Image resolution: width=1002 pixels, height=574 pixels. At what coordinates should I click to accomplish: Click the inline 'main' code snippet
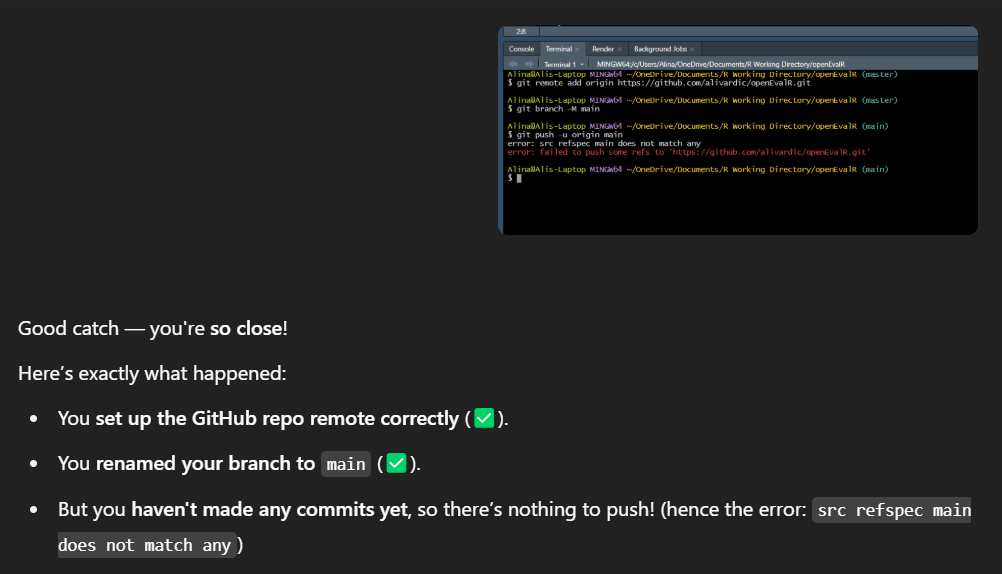click(x=346, y=464)
